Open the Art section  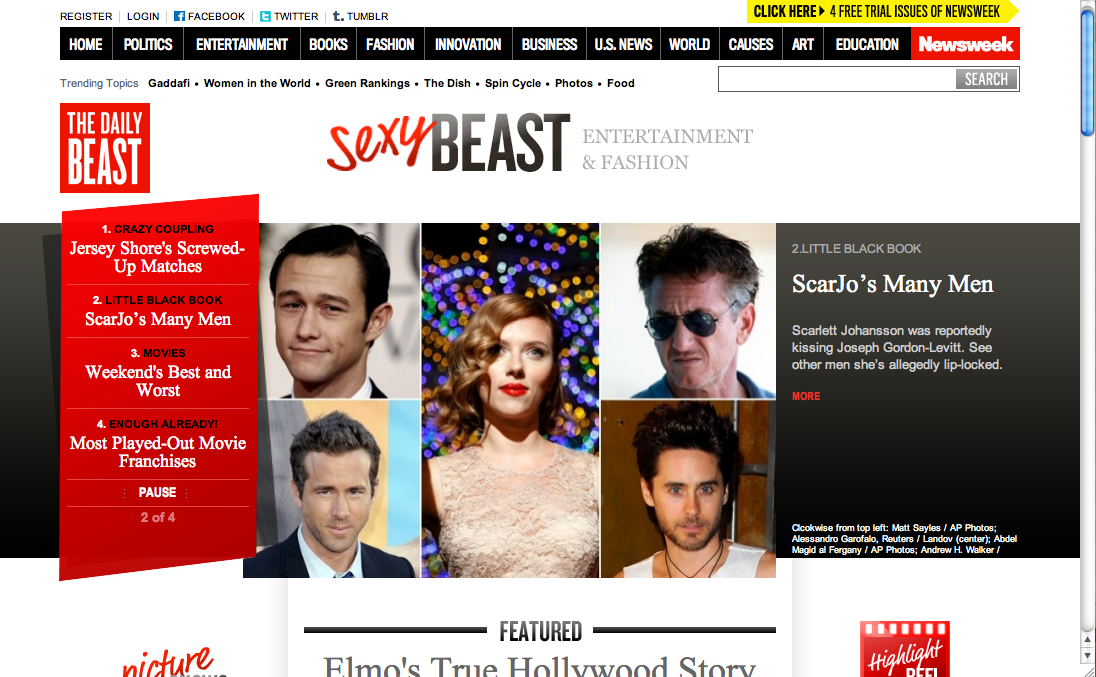click(802, 44)
